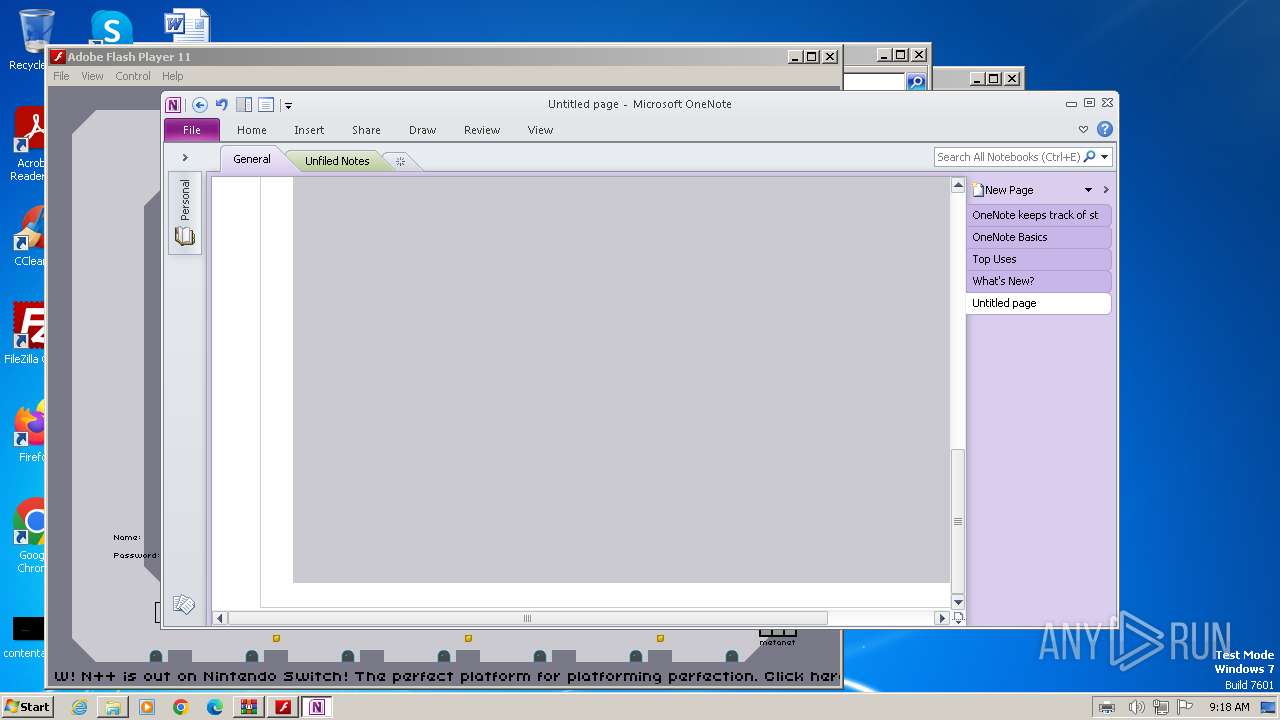Open Chrome from taskbar

click(x=181, y=707)
